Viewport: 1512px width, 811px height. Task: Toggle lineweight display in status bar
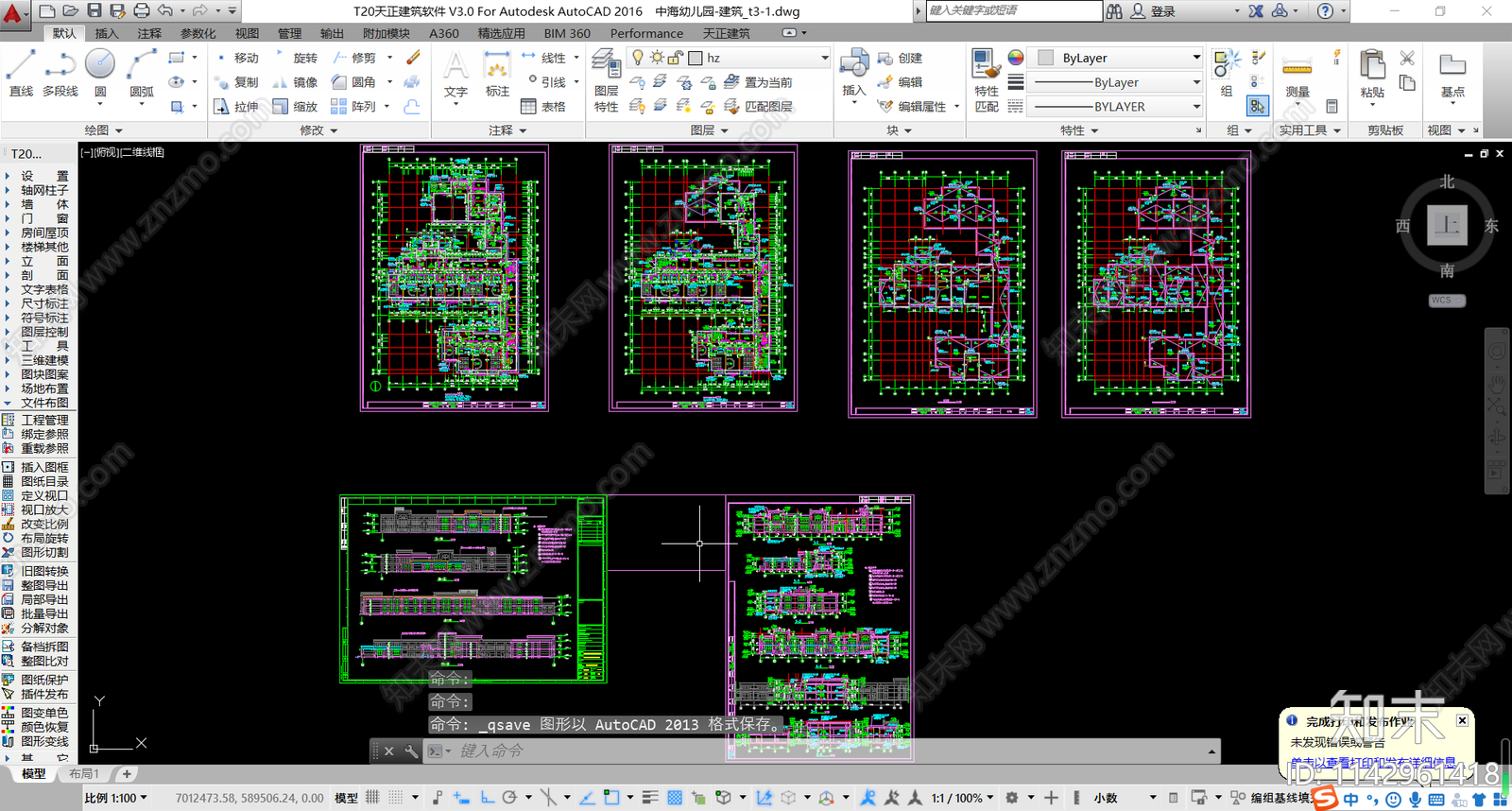[x=650, y=798]
